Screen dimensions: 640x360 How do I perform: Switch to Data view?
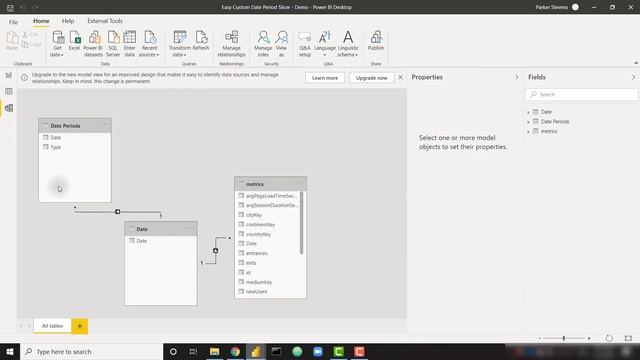[x=9, y=91]
